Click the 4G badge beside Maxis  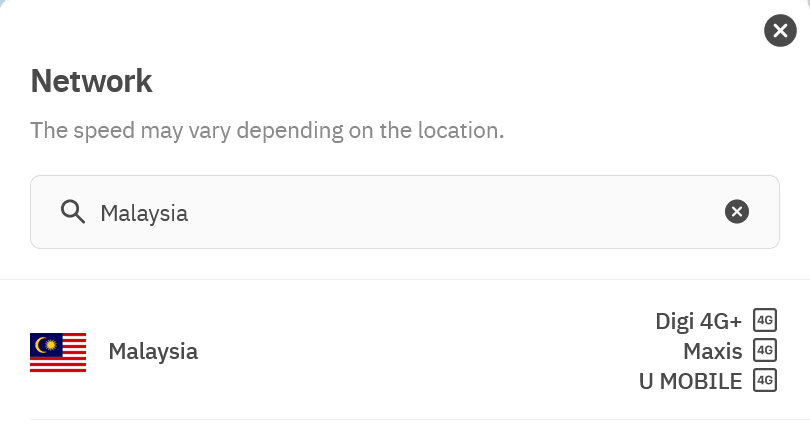(x=765, y=351)
